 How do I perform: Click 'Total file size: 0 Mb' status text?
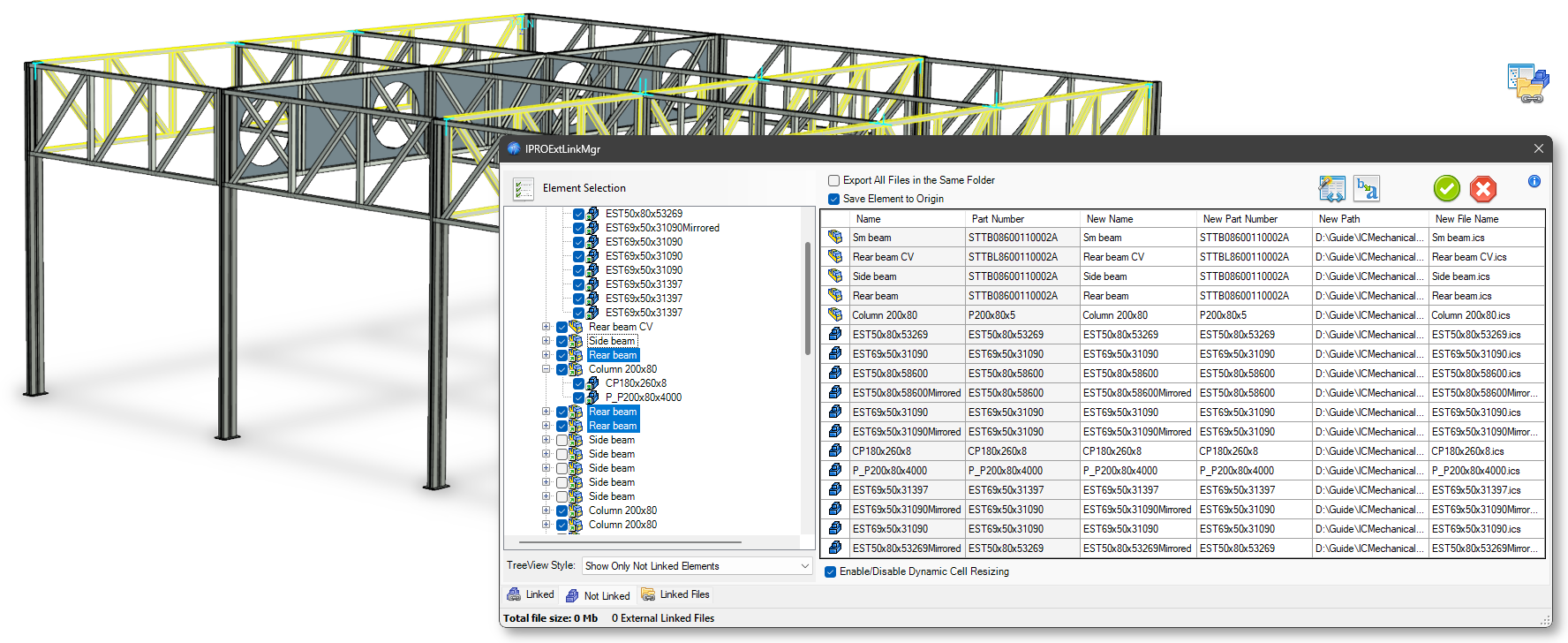pyautogui.click(x=550, y=618)
